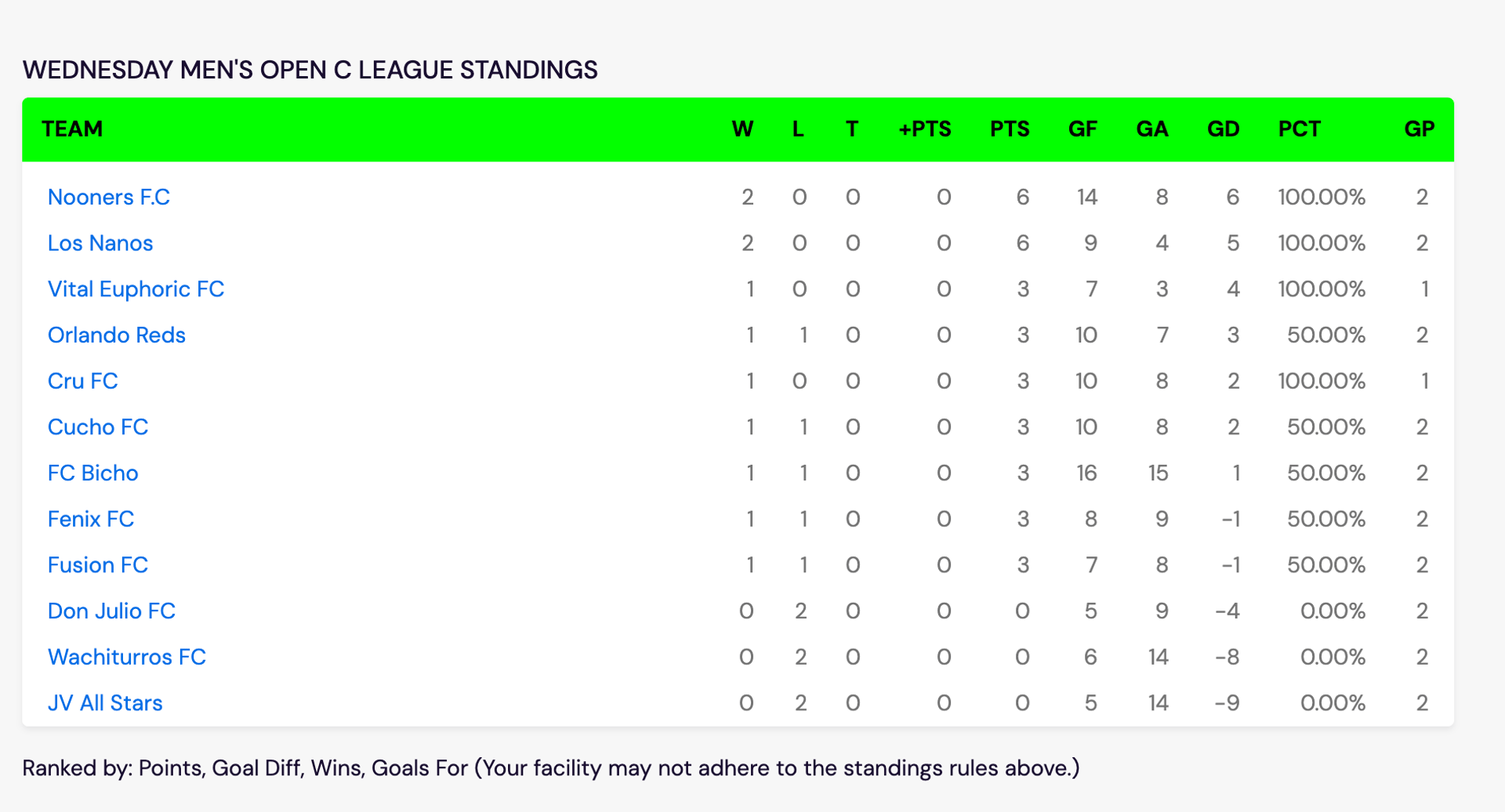The width and height of the screenshot is (1505, 812).
Task: Click the GF column header
Action: pyautogui.click(x=1083, y=129)
